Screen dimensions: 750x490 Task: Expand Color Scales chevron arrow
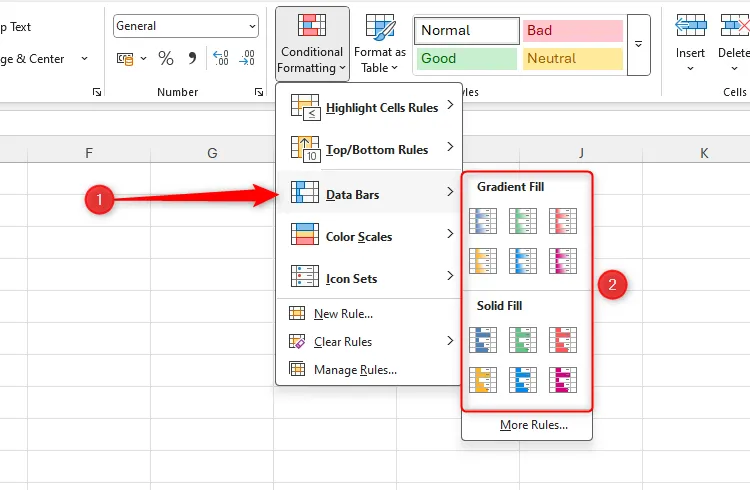pyautogui.click(x=450, y=234)
